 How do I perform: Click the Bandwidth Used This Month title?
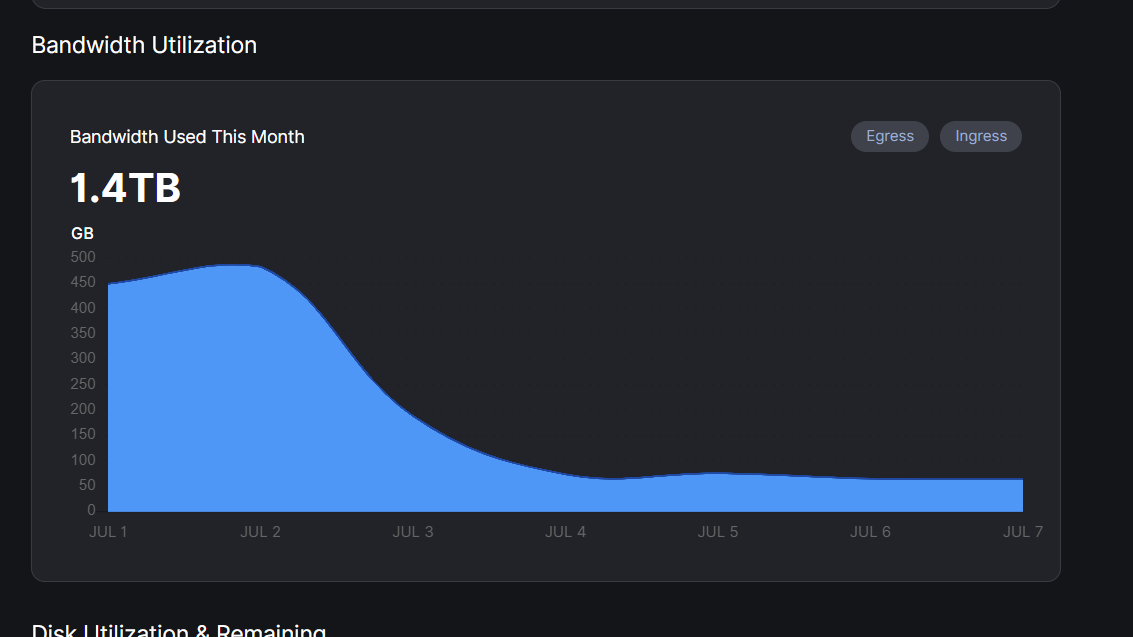[x=187, y=137]
